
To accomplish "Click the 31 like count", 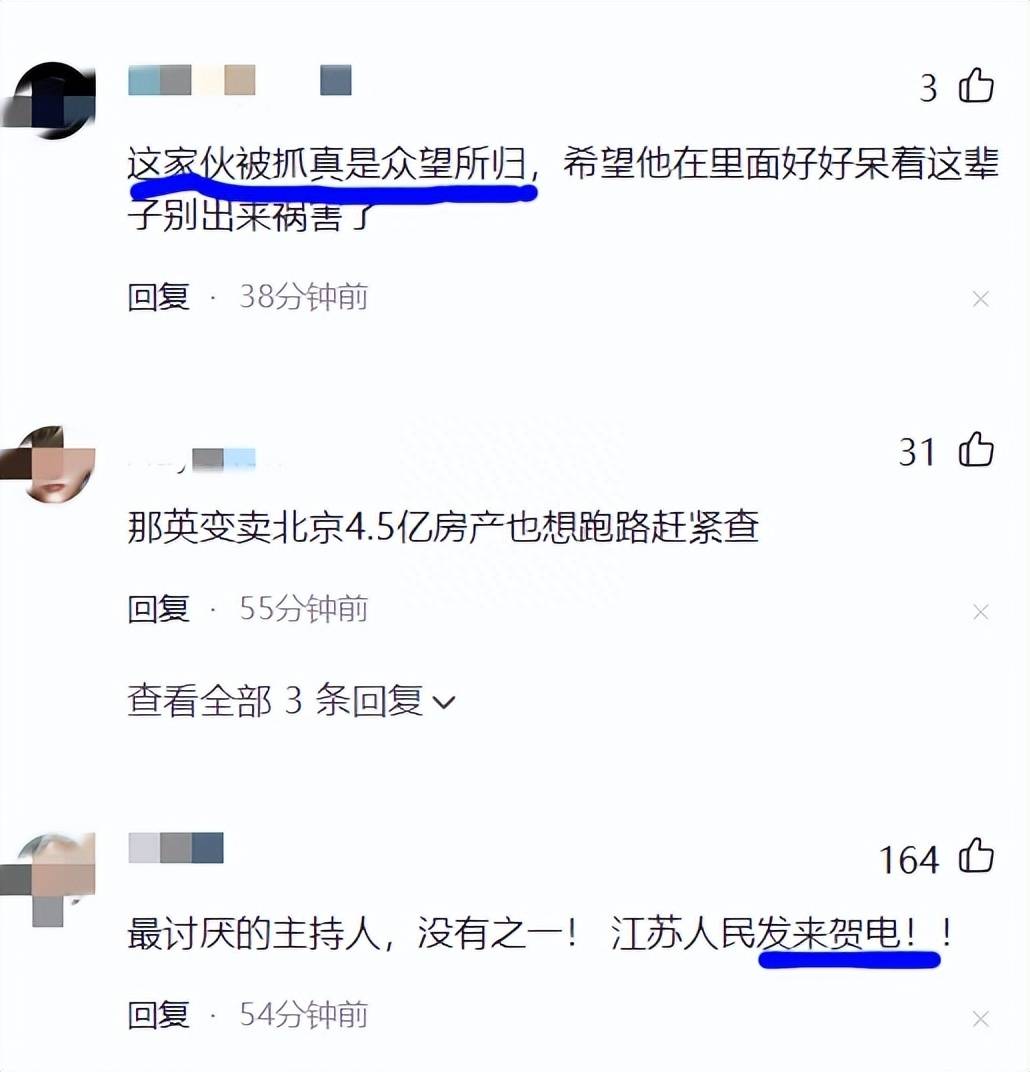I will click(917, 453).
